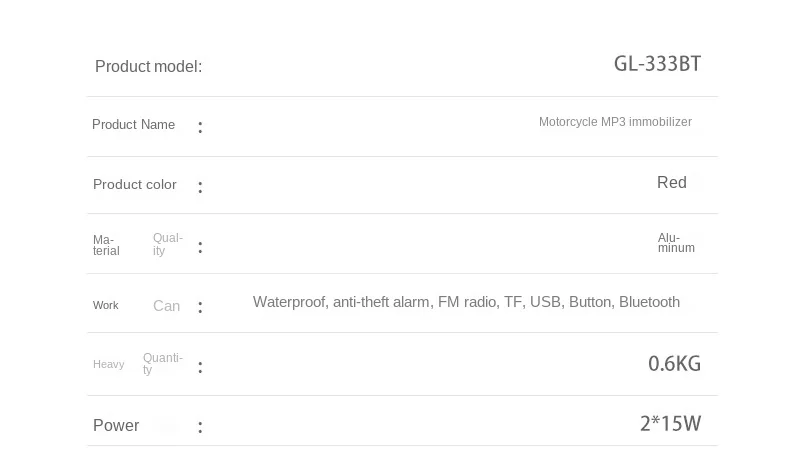This screenshot has height=470, width=790.
Task: Select the 'Aluminum' material value
Action: click(676, 243)
